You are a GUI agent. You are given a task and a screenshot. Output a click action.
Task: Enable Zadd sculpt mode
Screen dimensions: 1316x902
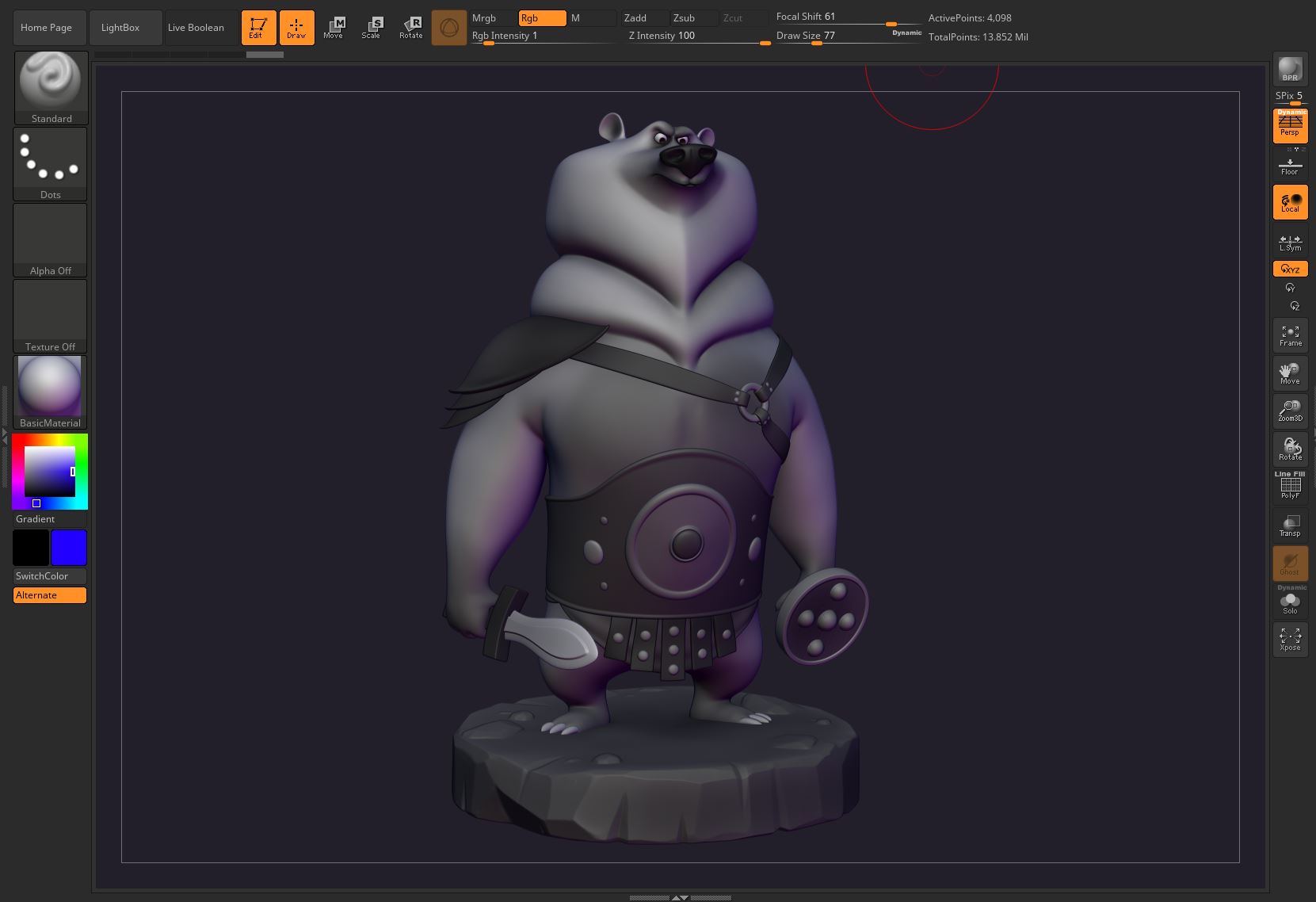pyautogui.click(x=644, y=18)
